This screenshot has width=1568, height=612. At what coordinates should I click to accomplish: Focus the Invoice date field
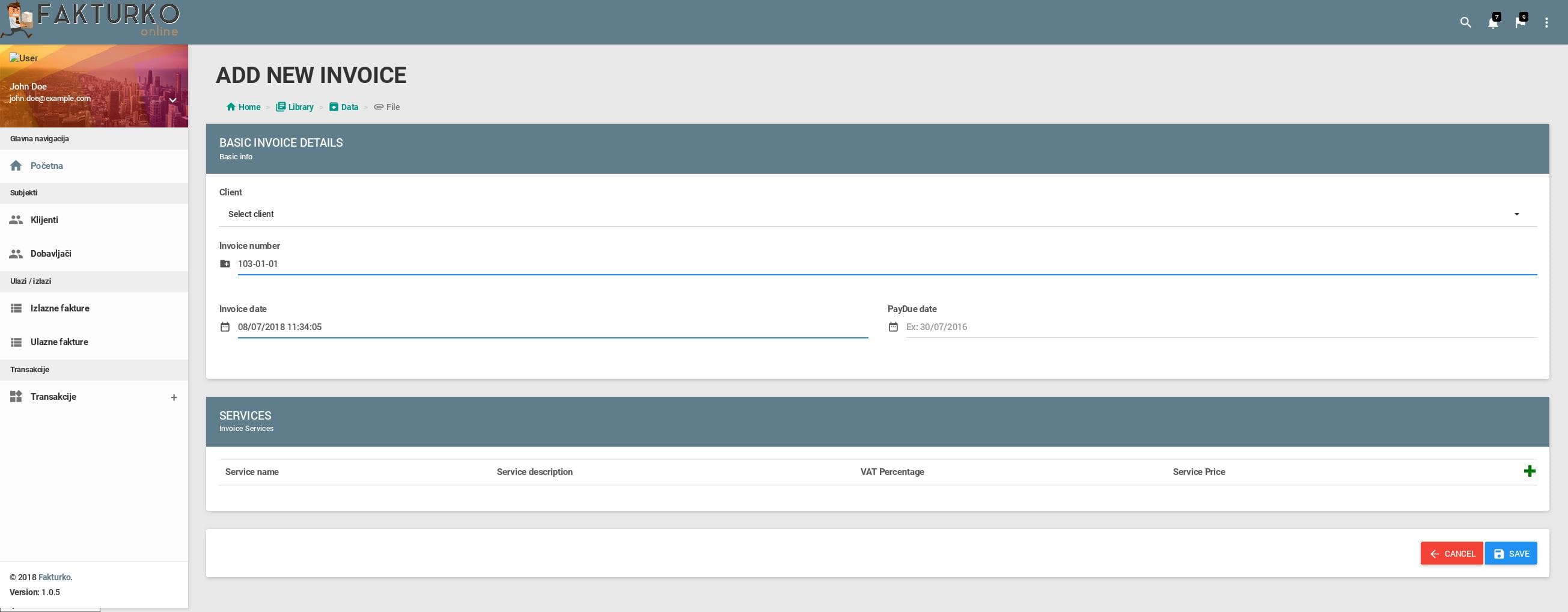[x=553, y=327]
